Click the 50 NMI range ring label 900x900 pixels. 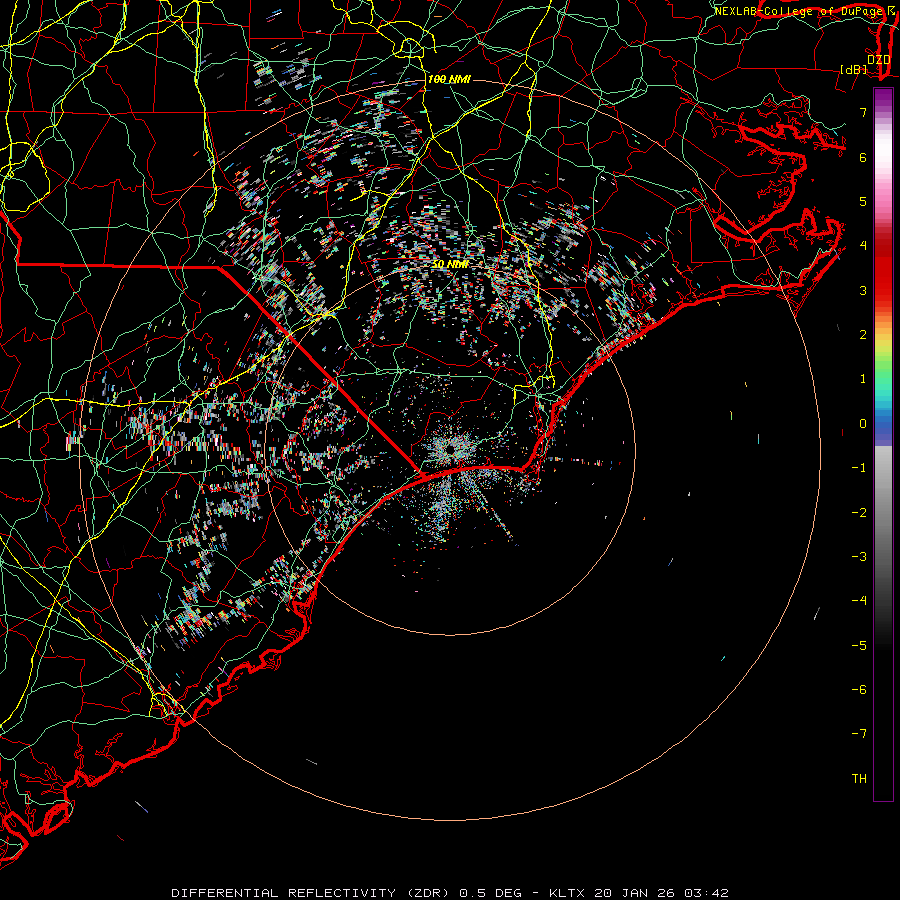(451, 264)
